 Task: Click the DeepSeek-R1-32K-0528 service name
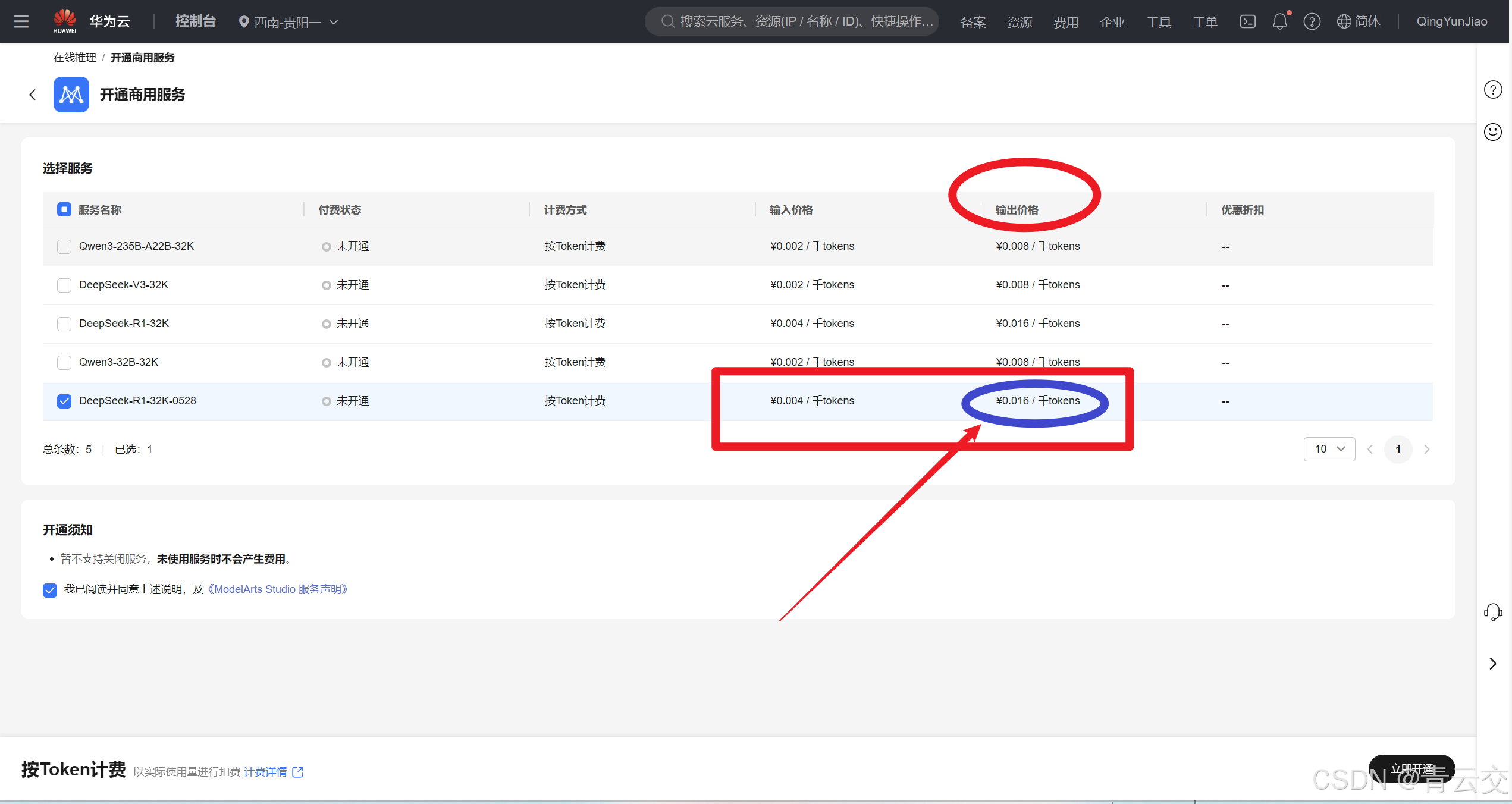pos(137,401)
